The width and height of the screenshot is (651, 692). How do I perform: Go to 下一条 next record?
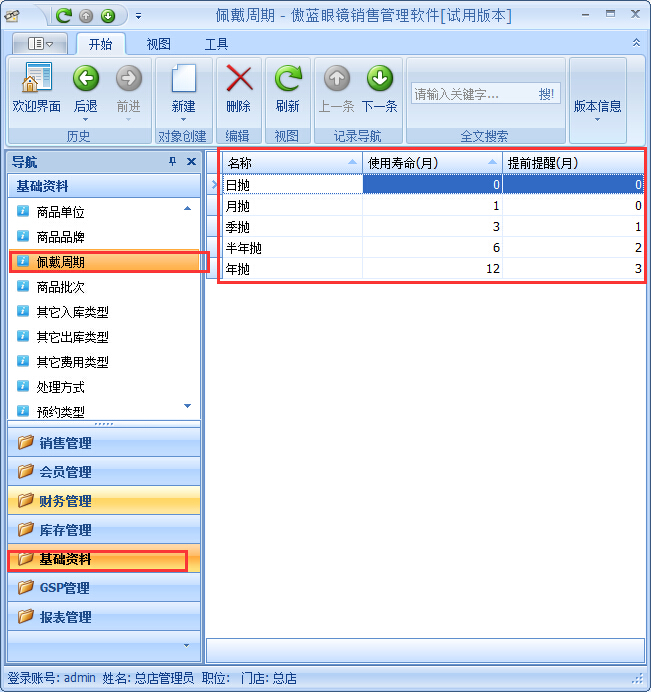coord(379,79)
